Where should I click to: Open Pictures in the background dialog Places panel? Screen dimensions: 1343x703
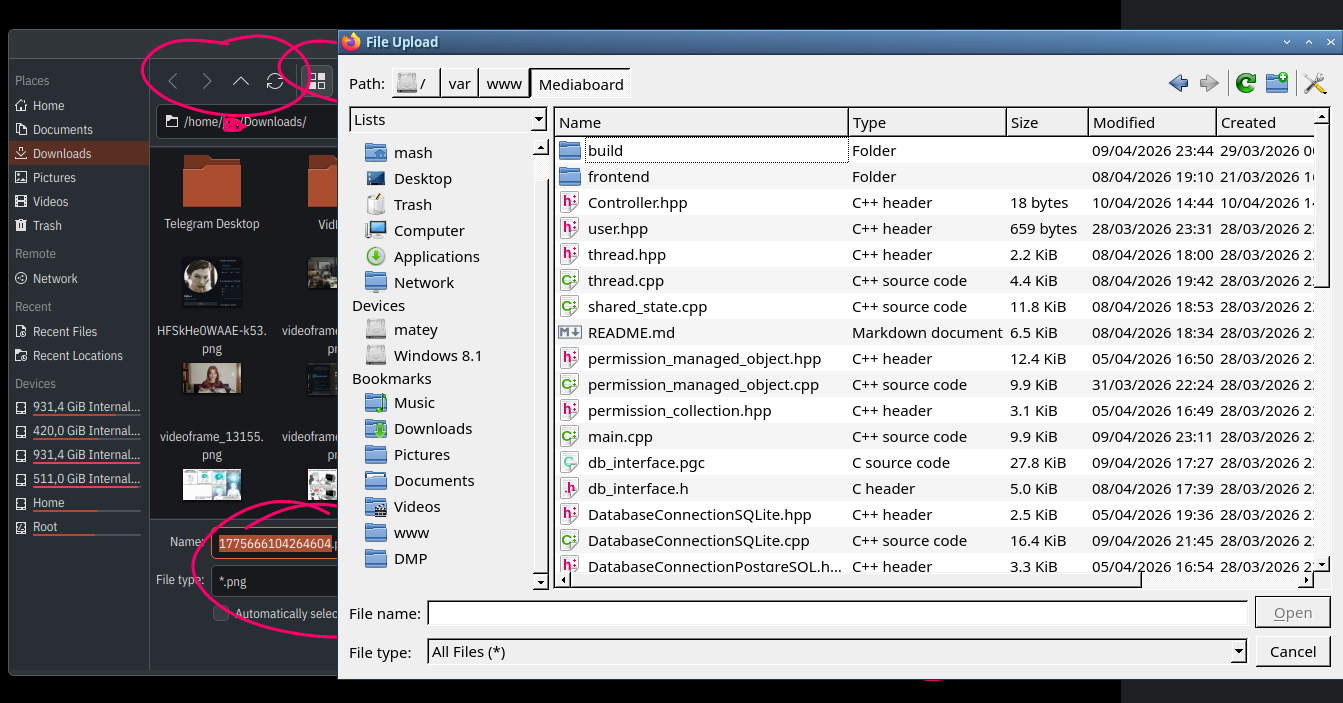78,177
